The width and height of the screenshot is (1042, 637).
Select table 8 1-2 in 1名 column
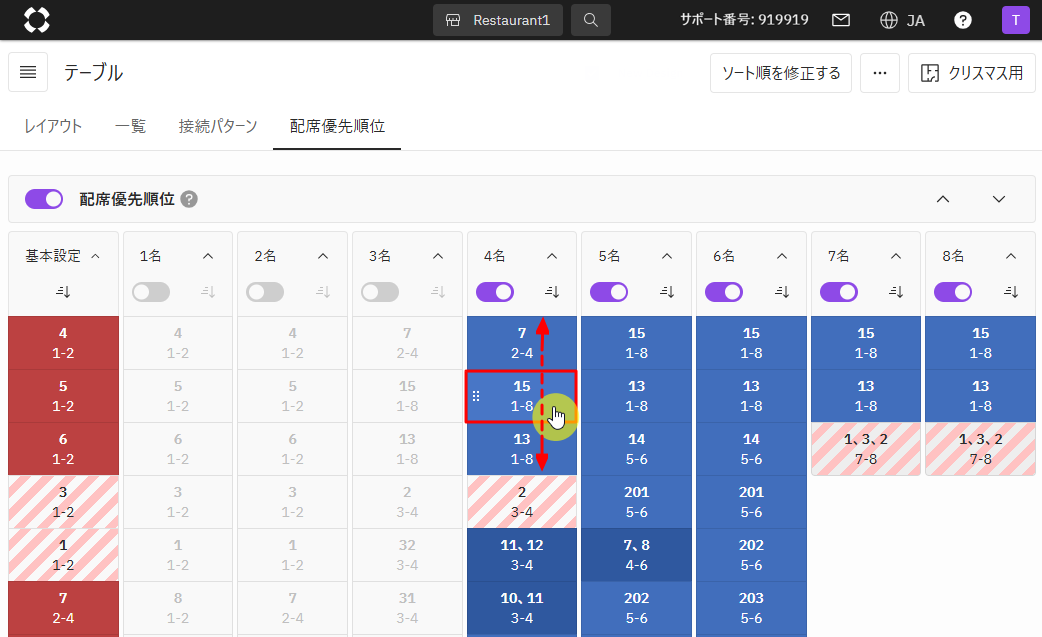click(x=177, y=608)
